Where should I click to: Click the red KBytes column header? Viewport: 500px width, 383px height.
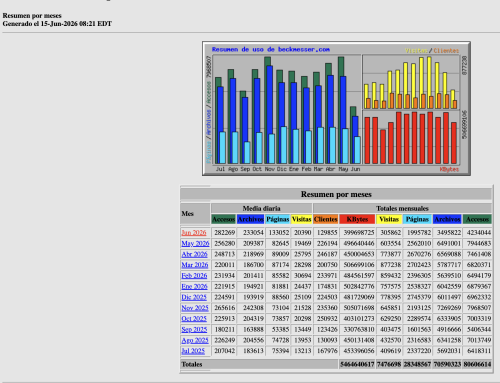coord(357,219)
